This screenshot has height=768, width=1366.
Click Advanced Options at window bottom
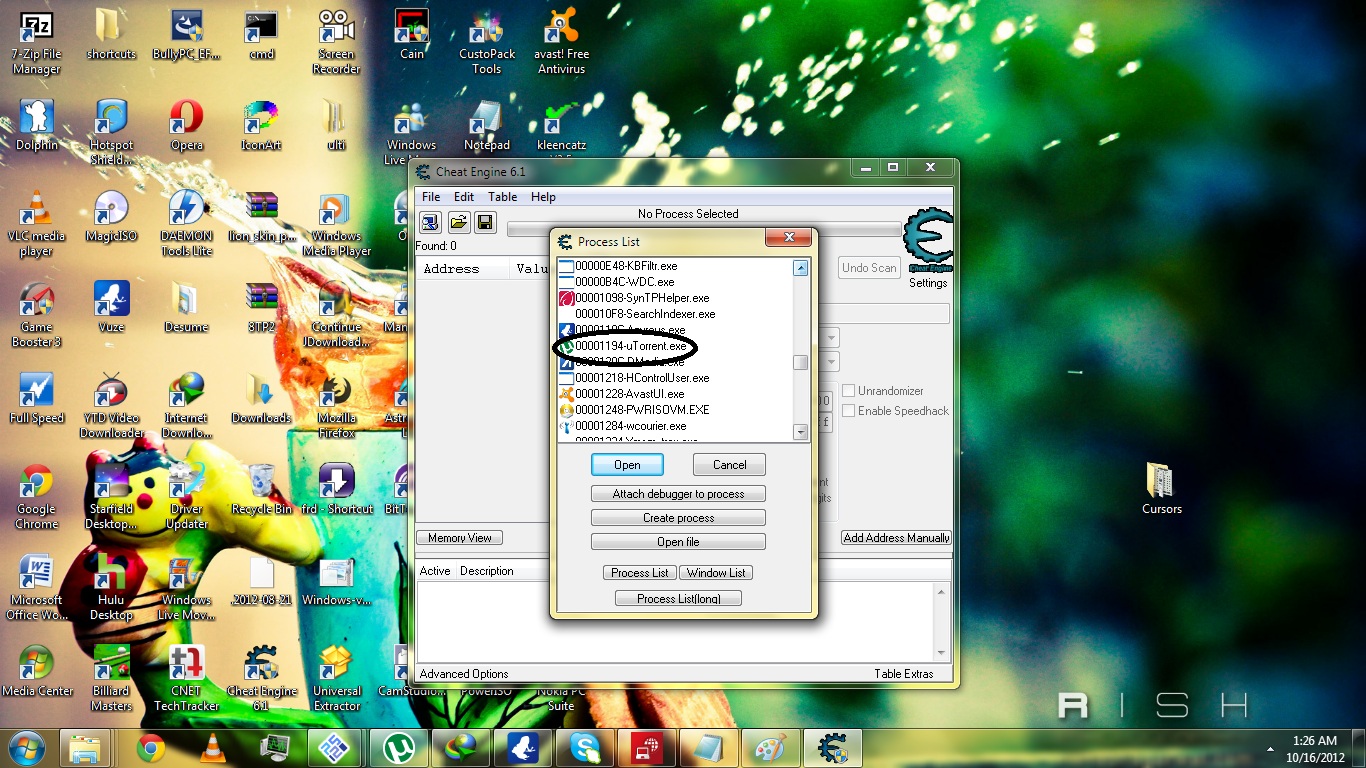464,674
